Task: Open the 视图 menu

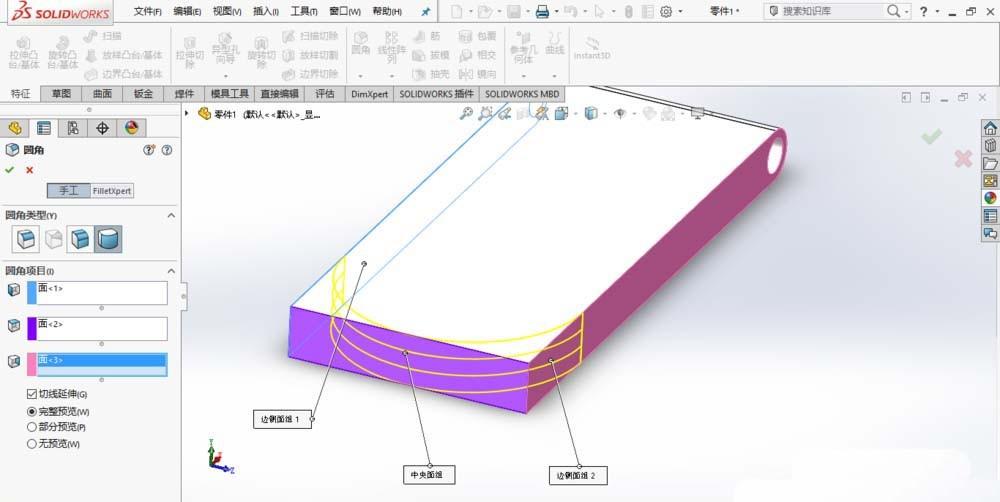Action: coord(227,11)
